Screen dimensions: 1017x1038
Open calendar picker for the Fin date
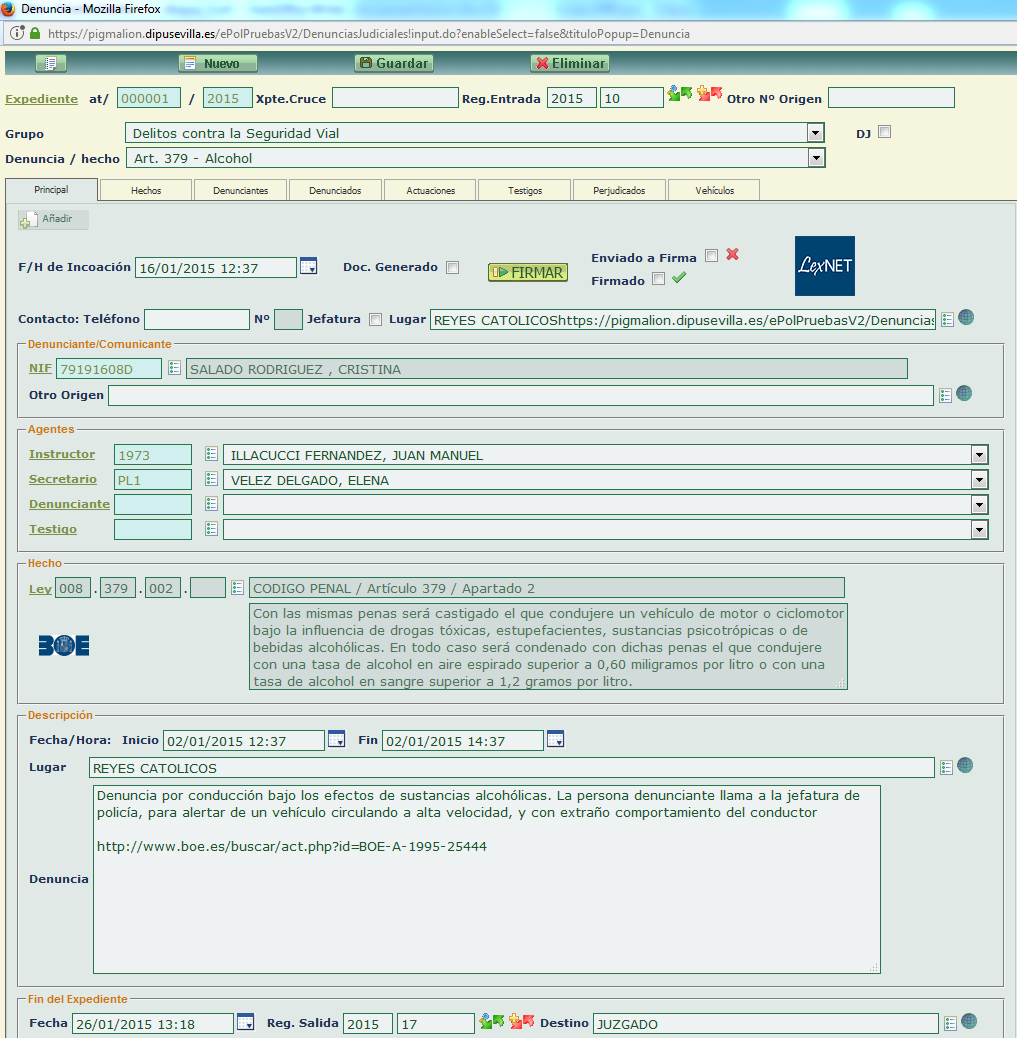click(555, 740)
